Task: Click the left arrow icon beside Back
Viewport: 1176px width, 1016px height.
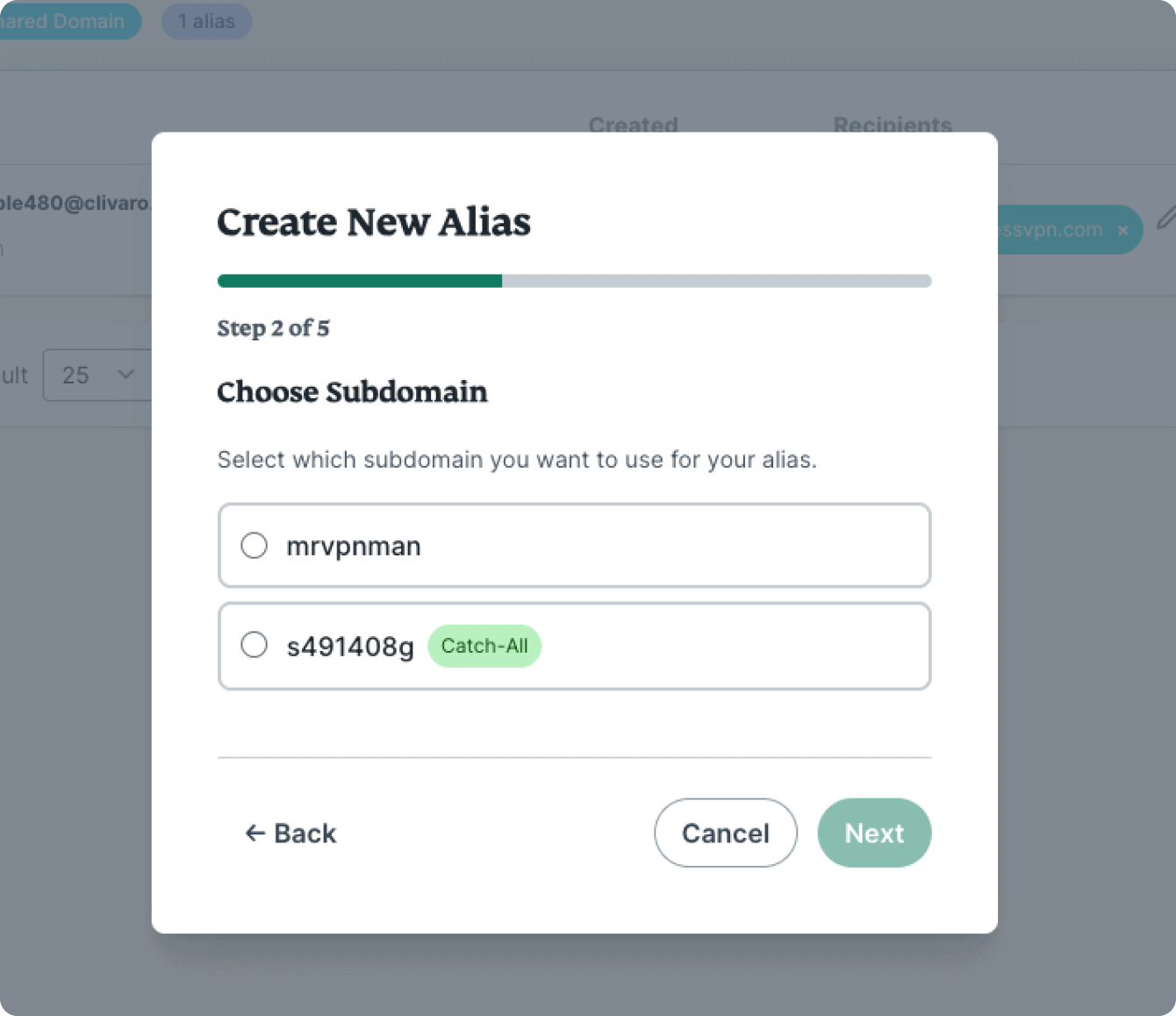Action: point(255,833)
